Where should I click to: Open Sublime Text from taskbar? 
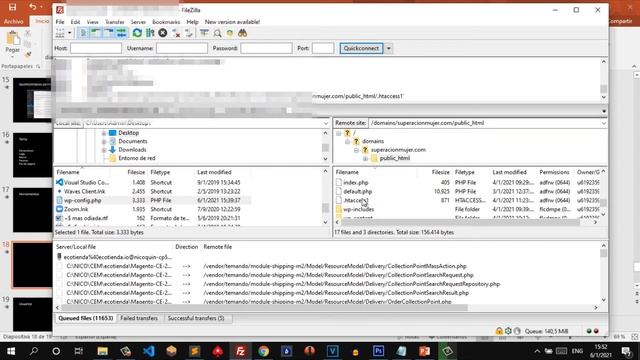pyautogui.click(x=195, y=351)
